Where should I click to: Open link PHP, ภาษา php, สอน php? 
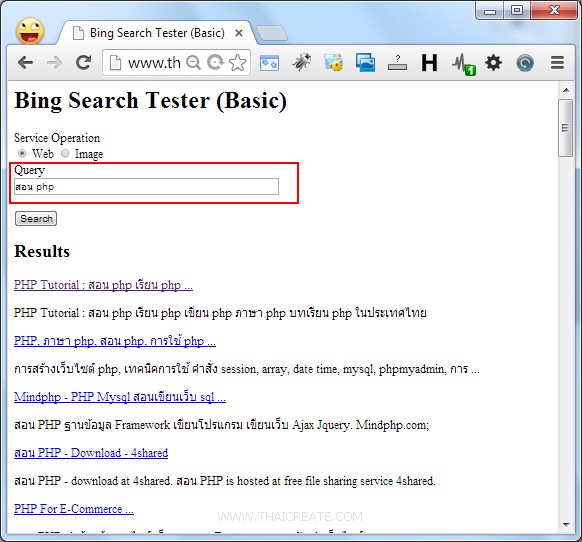[115, 341]
